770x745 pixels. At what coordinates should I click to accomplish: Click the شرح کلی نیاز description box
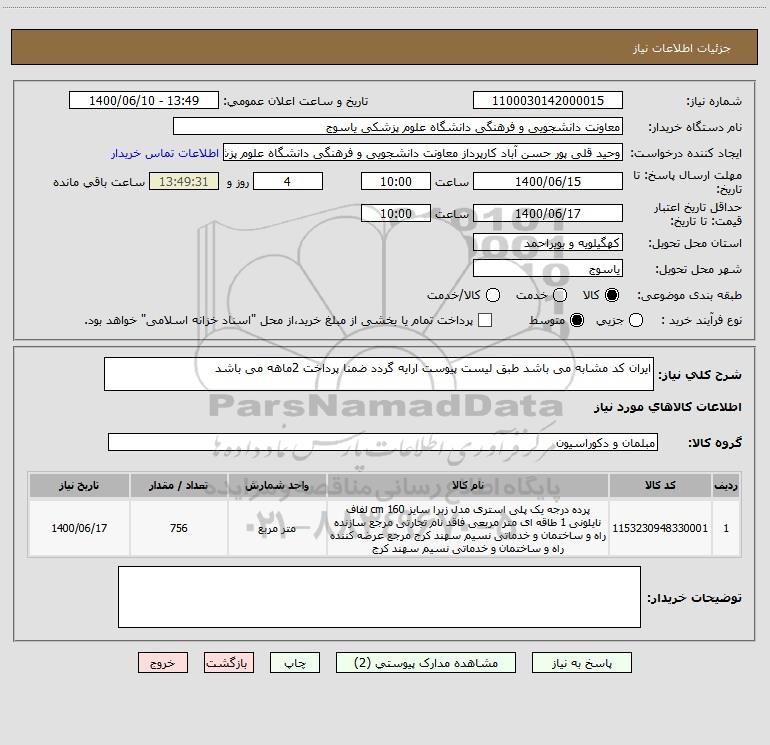(379, 374)
